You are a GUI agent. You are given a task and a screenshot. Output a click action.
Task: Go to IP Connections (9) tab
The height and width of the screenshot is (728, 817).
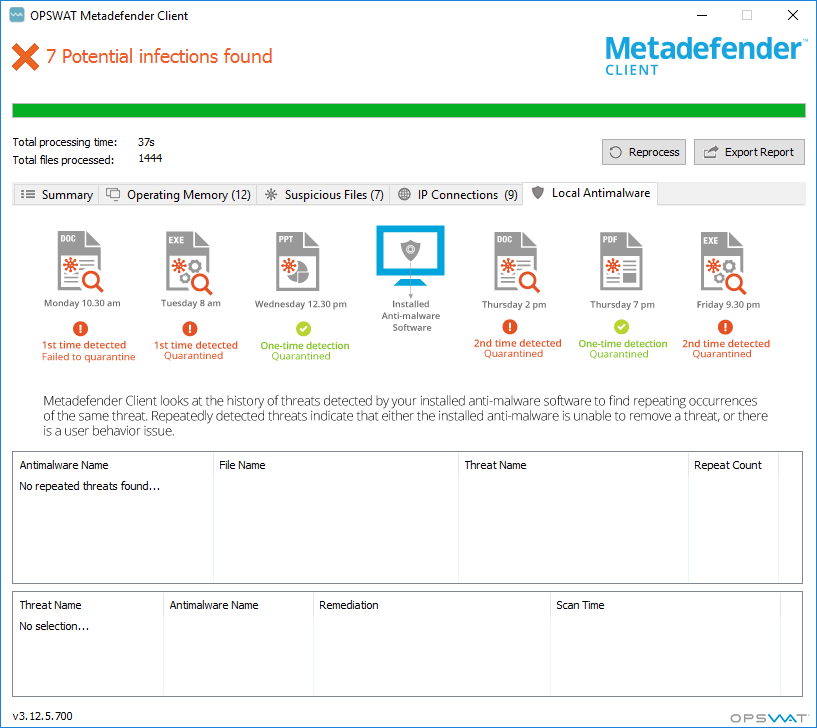coord(457,194)
